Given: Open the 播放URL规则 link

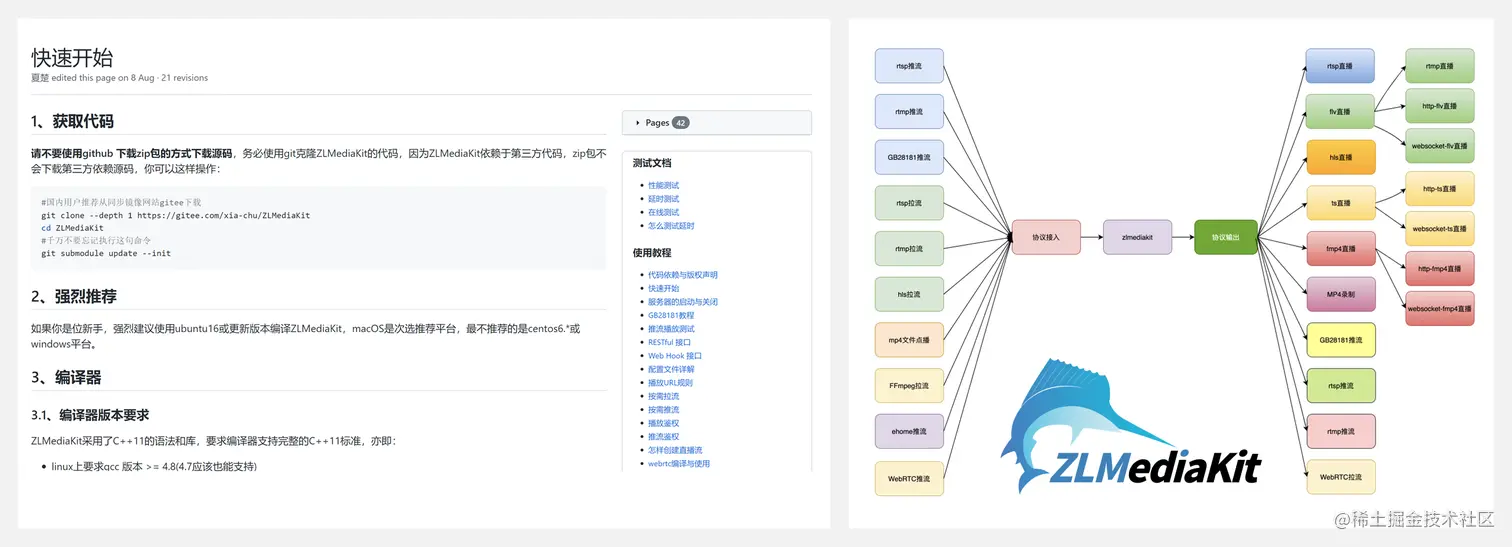Looking at the screenshot, I should pos(670,383).
